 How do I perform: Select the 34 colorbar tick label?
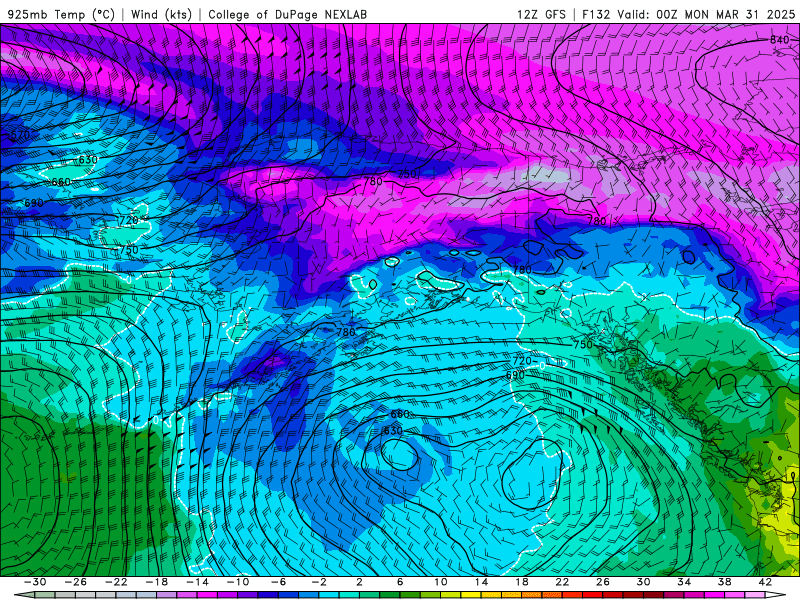pyautogui.click(x=684, y=582)
